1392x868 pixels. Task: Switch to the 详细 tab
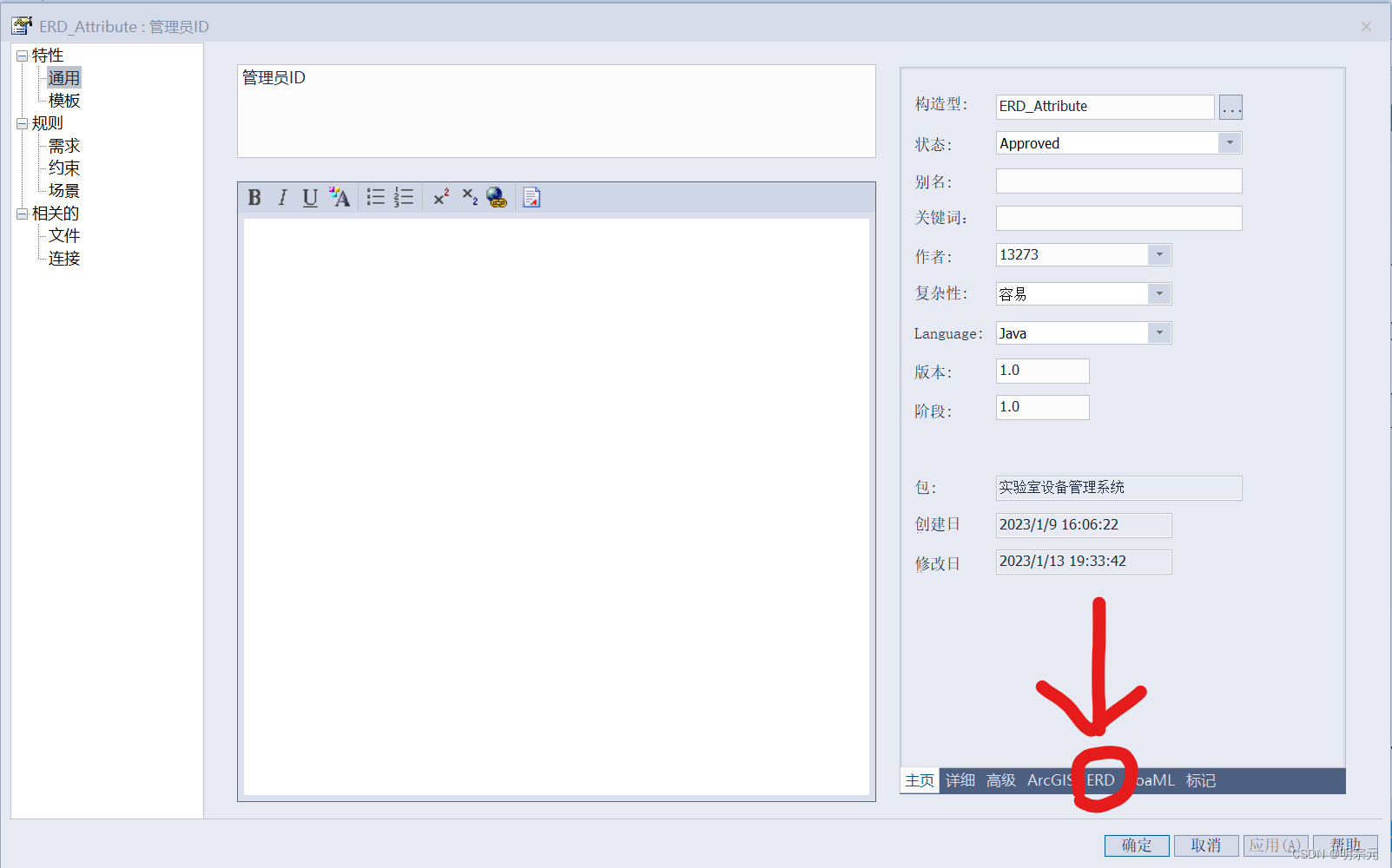[x=960, y=780]
